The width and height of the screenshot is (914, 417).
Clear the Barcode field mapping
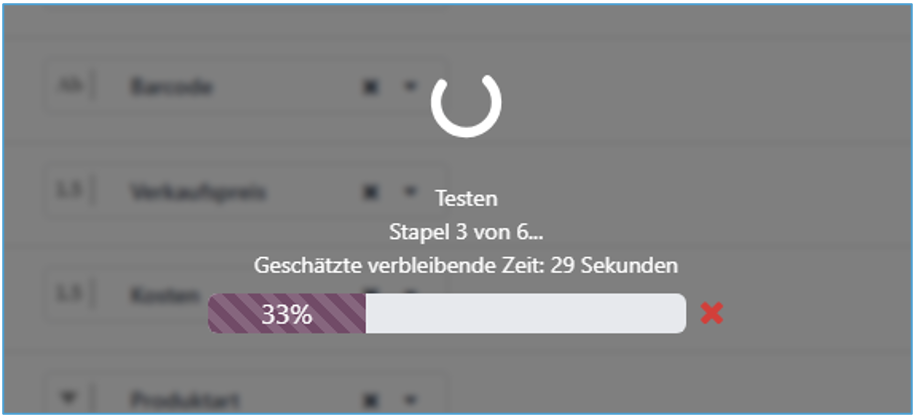[371, 87]
